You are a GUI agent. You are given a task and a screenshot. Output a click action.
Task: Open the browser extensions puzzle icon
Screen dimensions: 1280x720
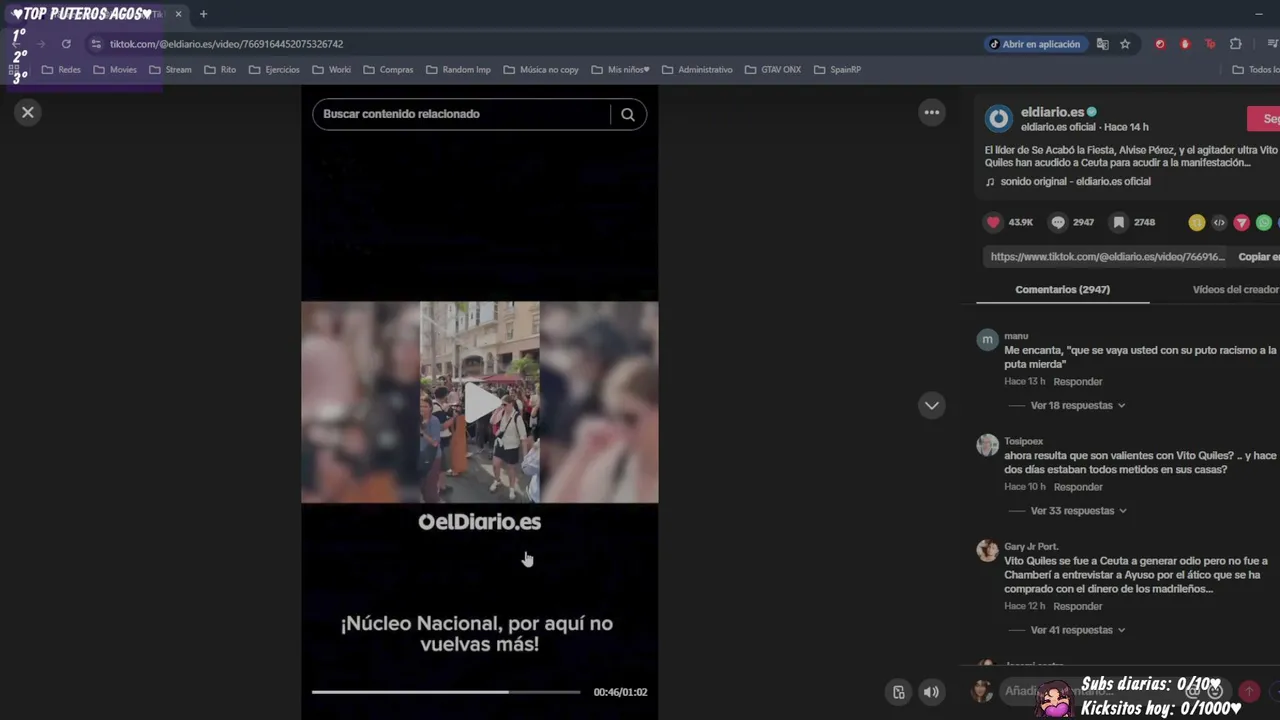click(x=1236, y=44)
